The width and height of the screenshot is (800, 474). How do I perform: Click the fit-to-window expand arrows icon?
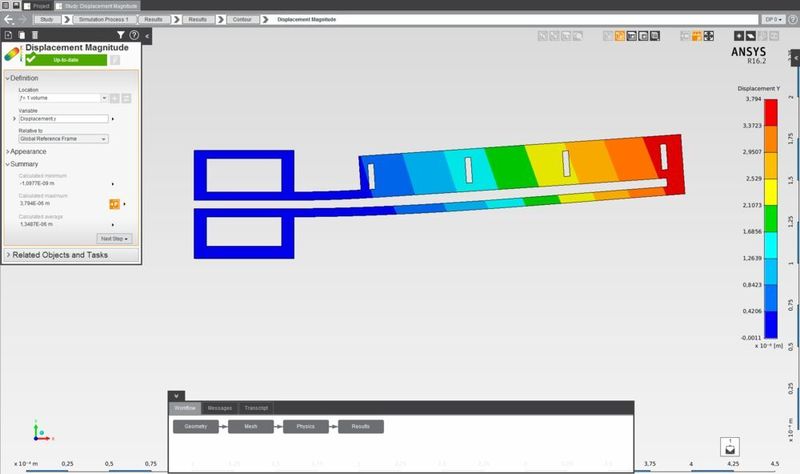pos(709,36)
